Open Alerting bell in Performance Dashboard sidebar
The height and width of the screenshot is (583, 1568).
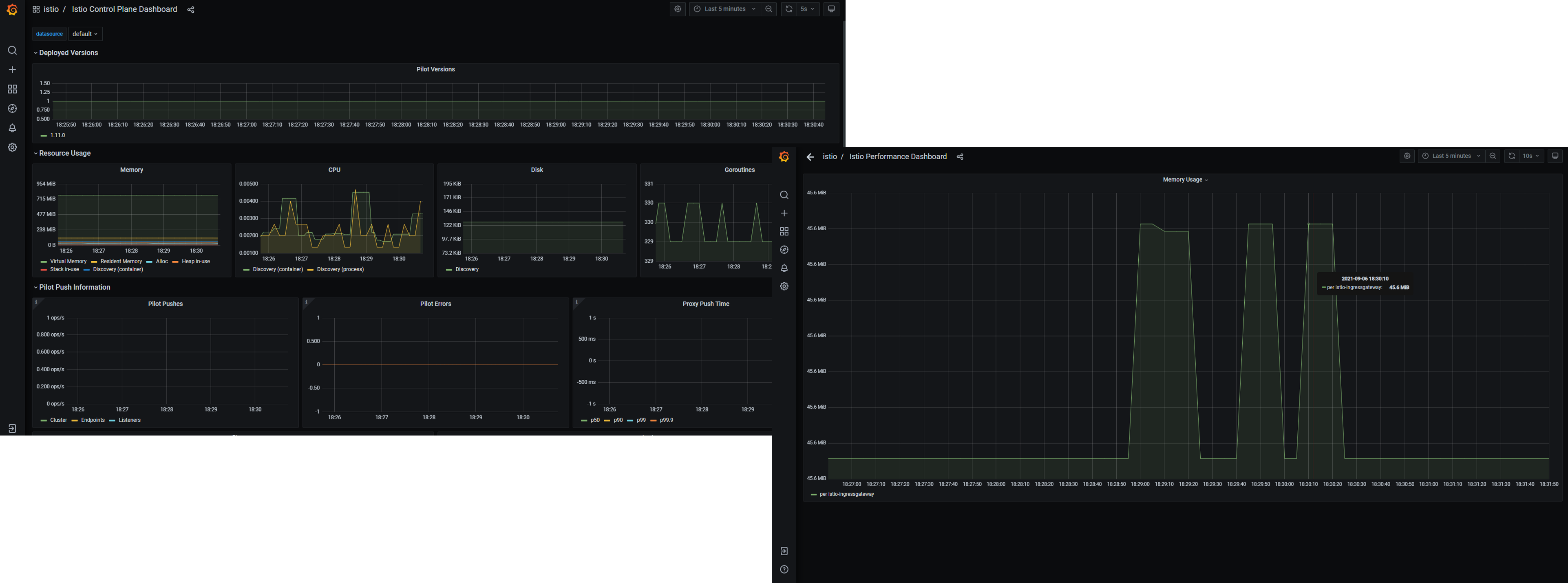[784, 268]
